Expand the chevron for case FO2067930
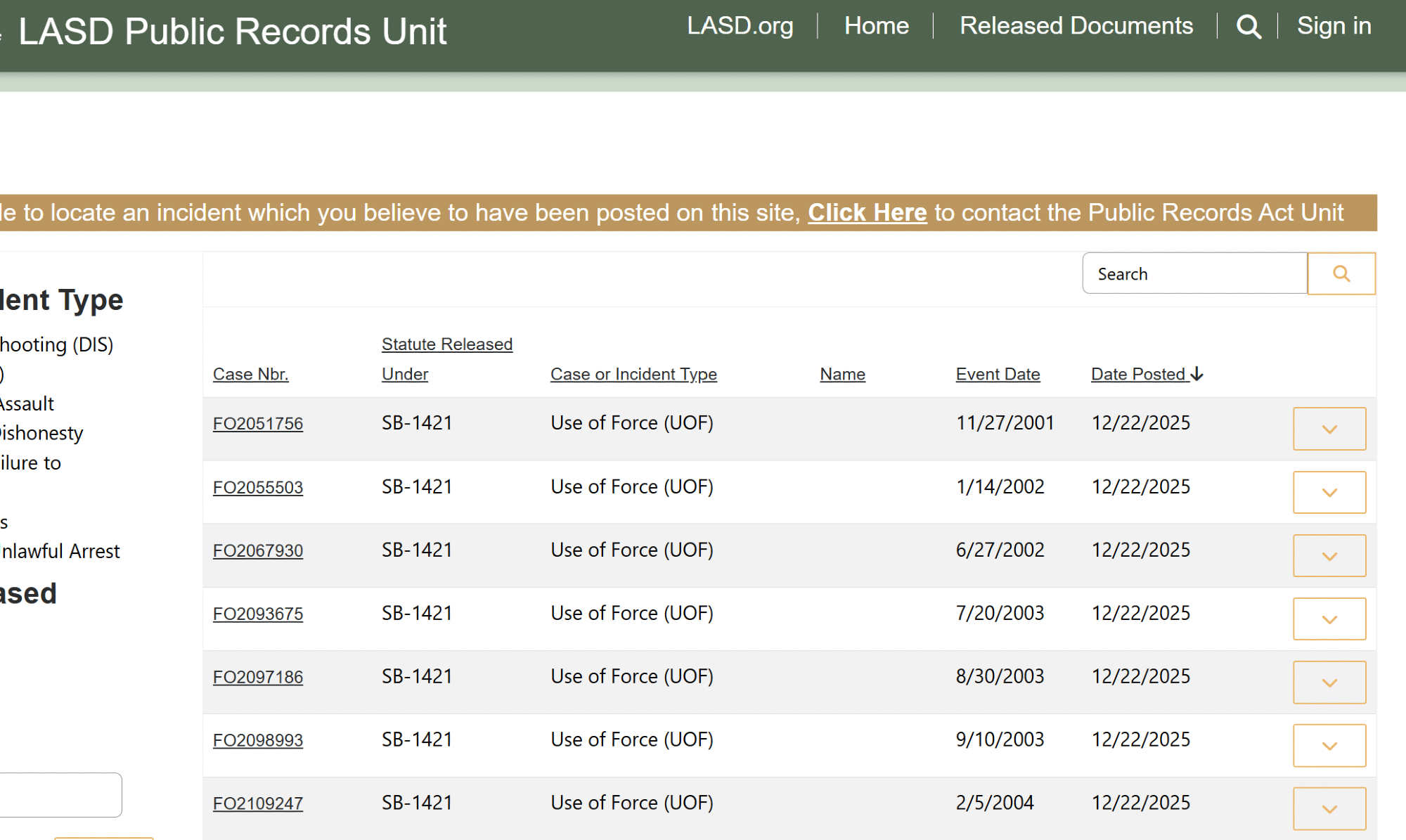Viewport: 1406px width, 840px height. 1329,556
